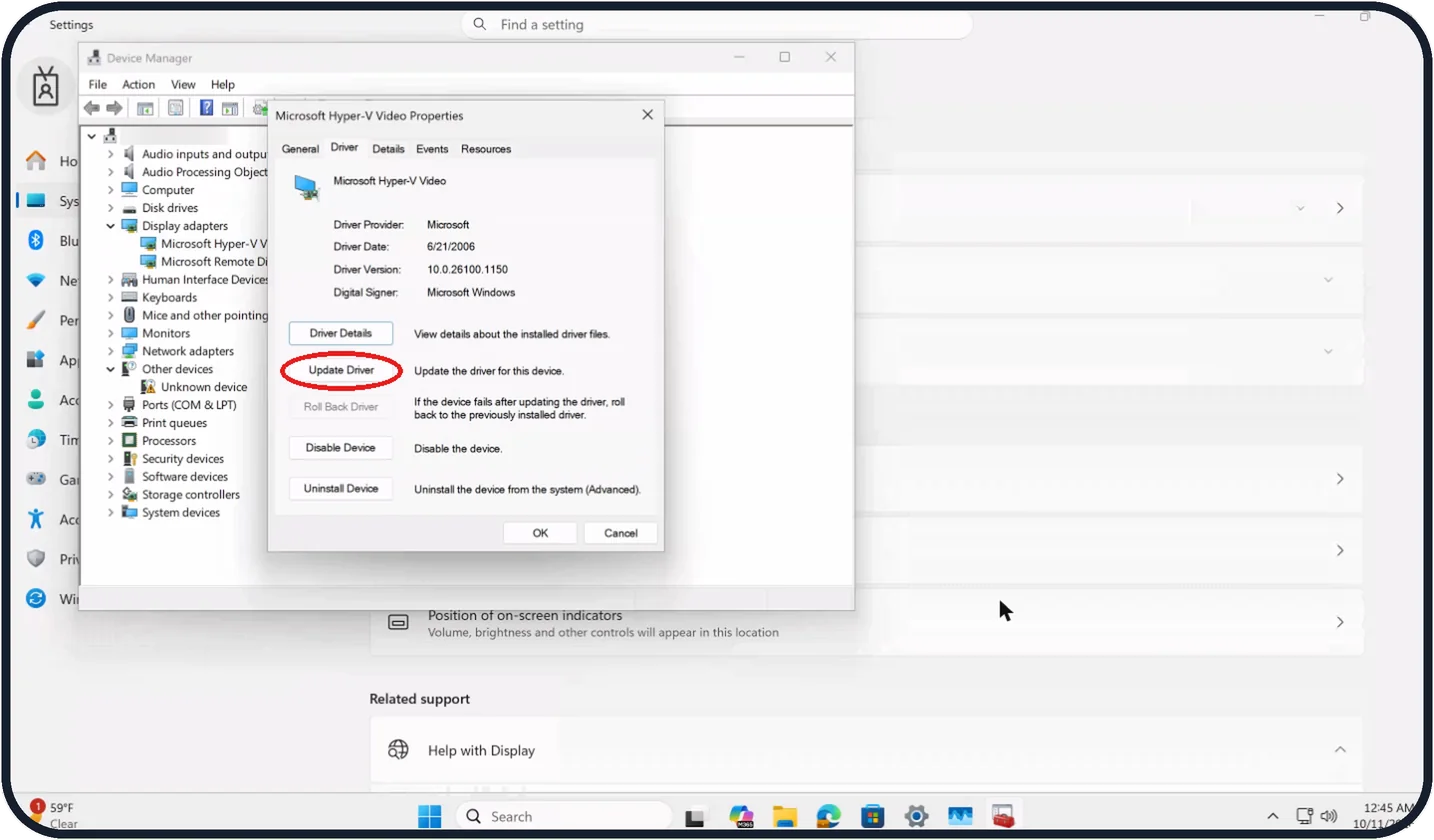Screen dimensions: 1434x840
Task: Open the Windows Update icon in Settings sidebar
Action: [x=36, y=598]
